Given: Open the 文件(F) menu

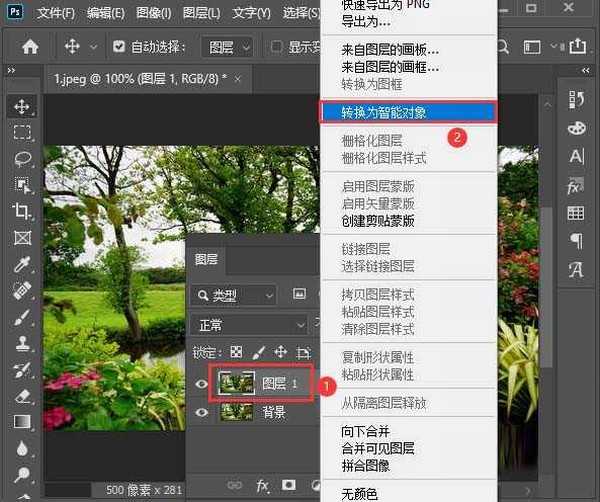Looking at the screenshot, I should click(55, 14).
